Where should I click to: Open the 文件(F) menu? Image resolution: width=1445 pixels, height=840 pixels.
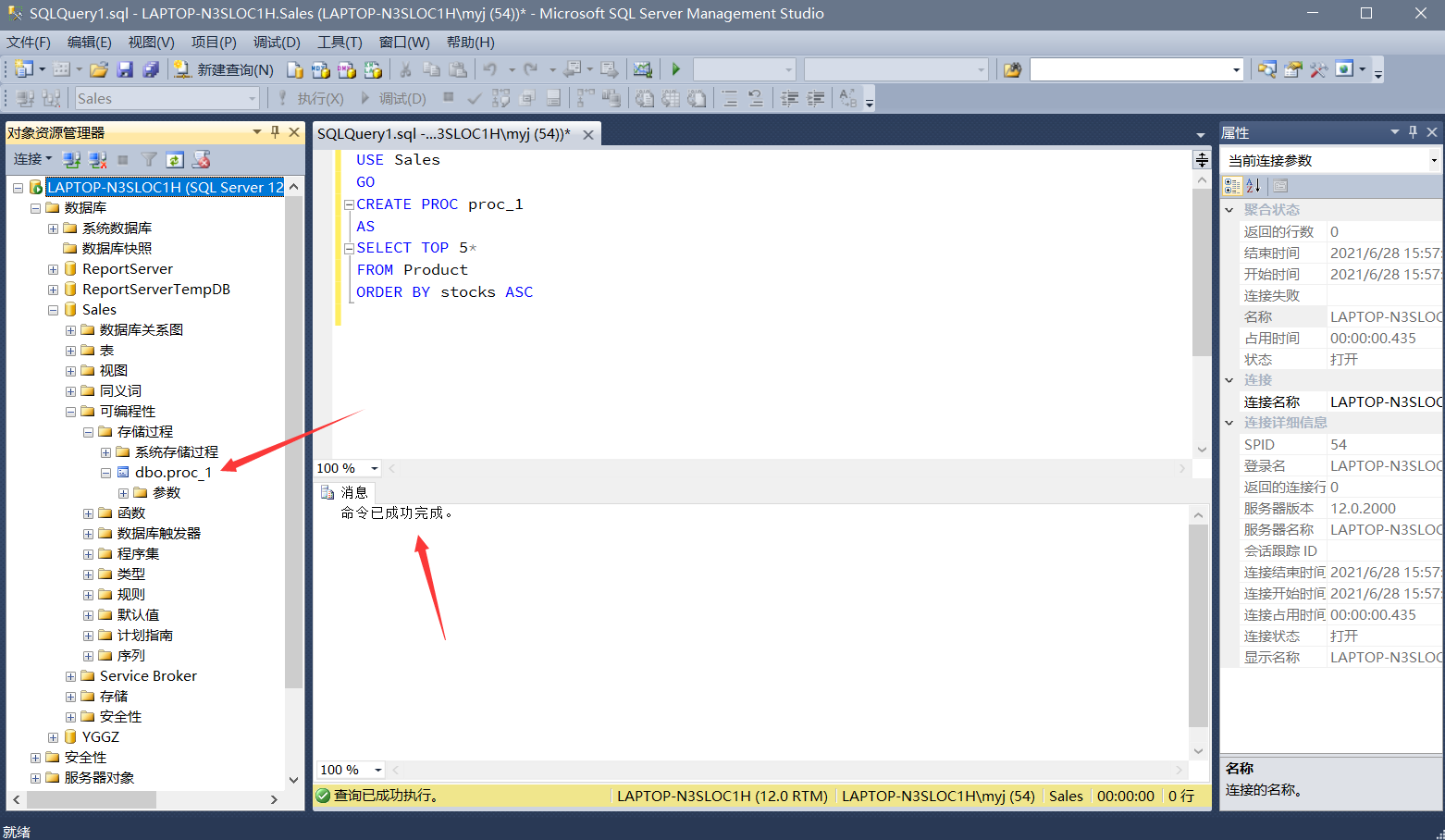click(29, 43)
